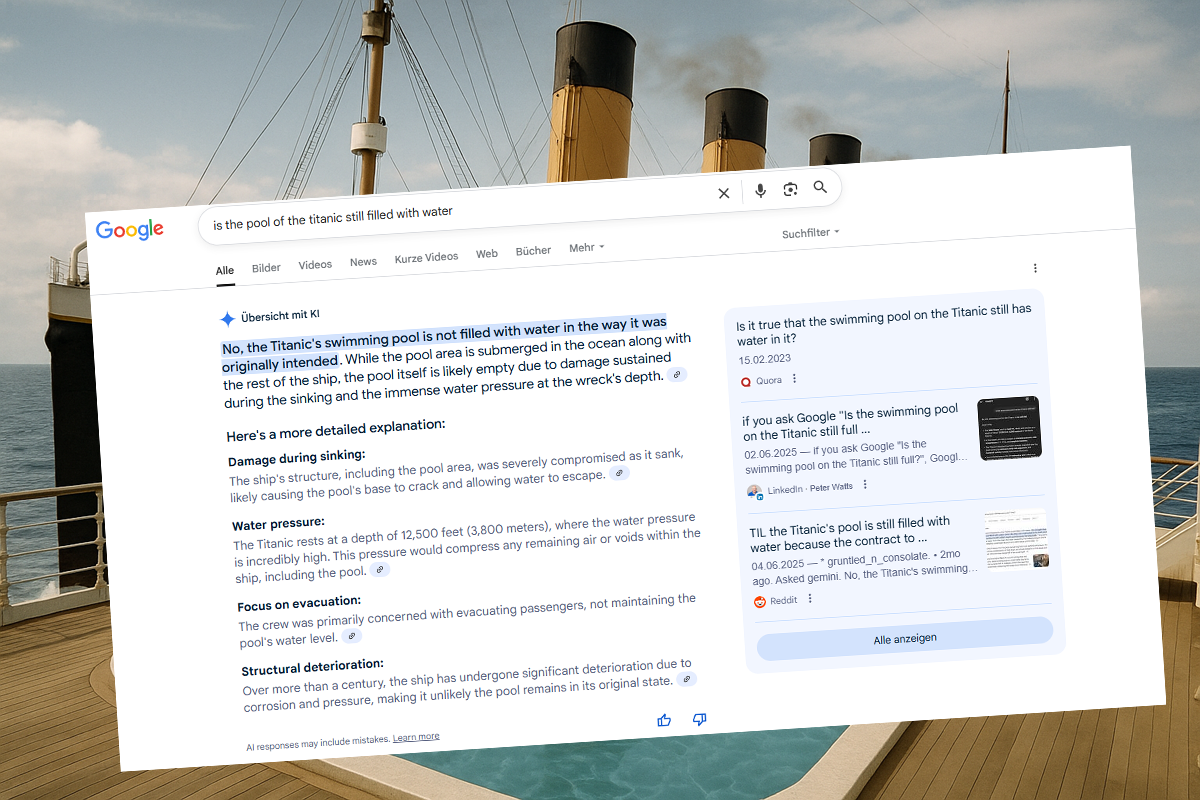Screen dimensions: 1200x800
Task: Click the "Focus on evacuation:" heading
Action: [x=300, y=605]
